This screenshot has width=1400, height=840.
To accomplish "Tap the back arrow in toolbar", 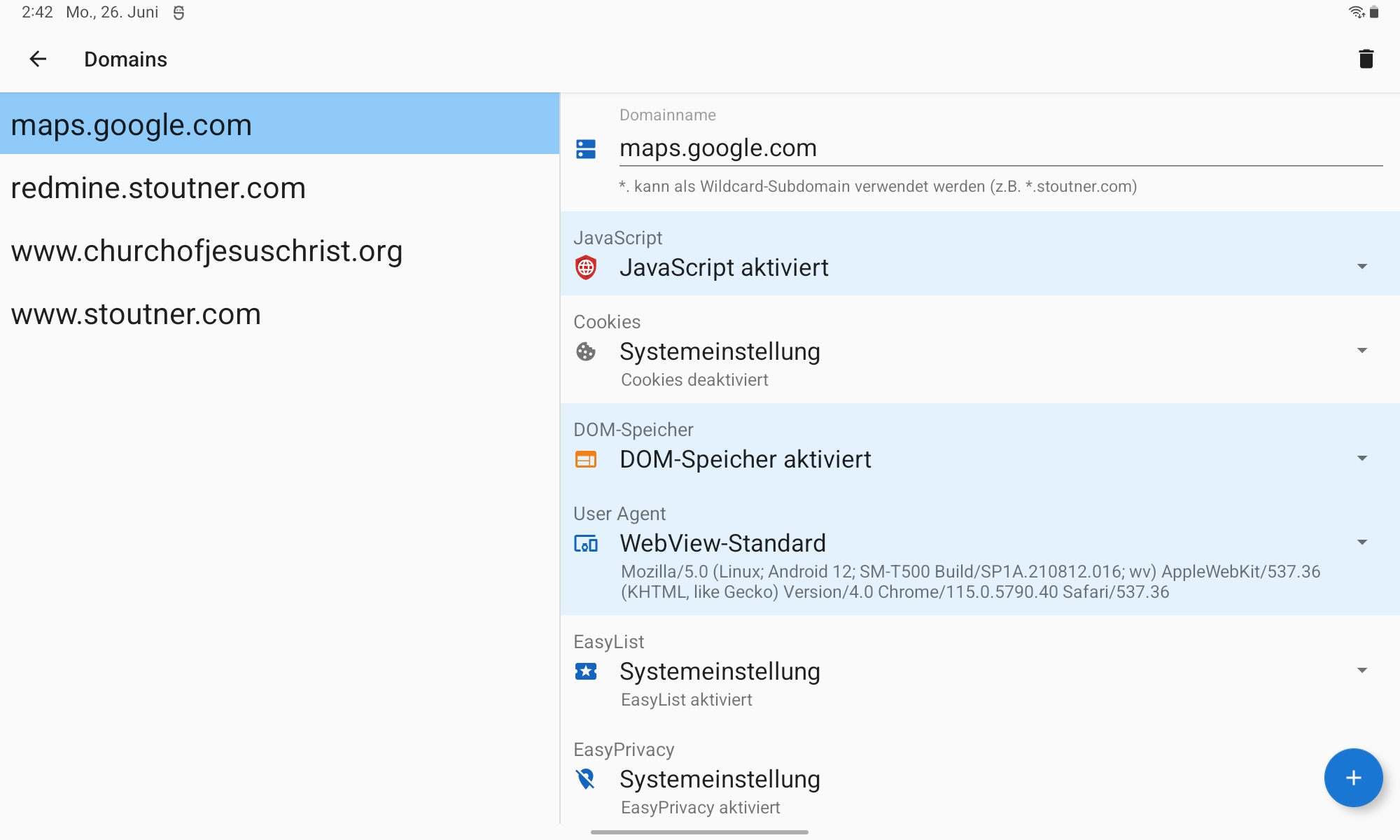I will pos(38,59).
